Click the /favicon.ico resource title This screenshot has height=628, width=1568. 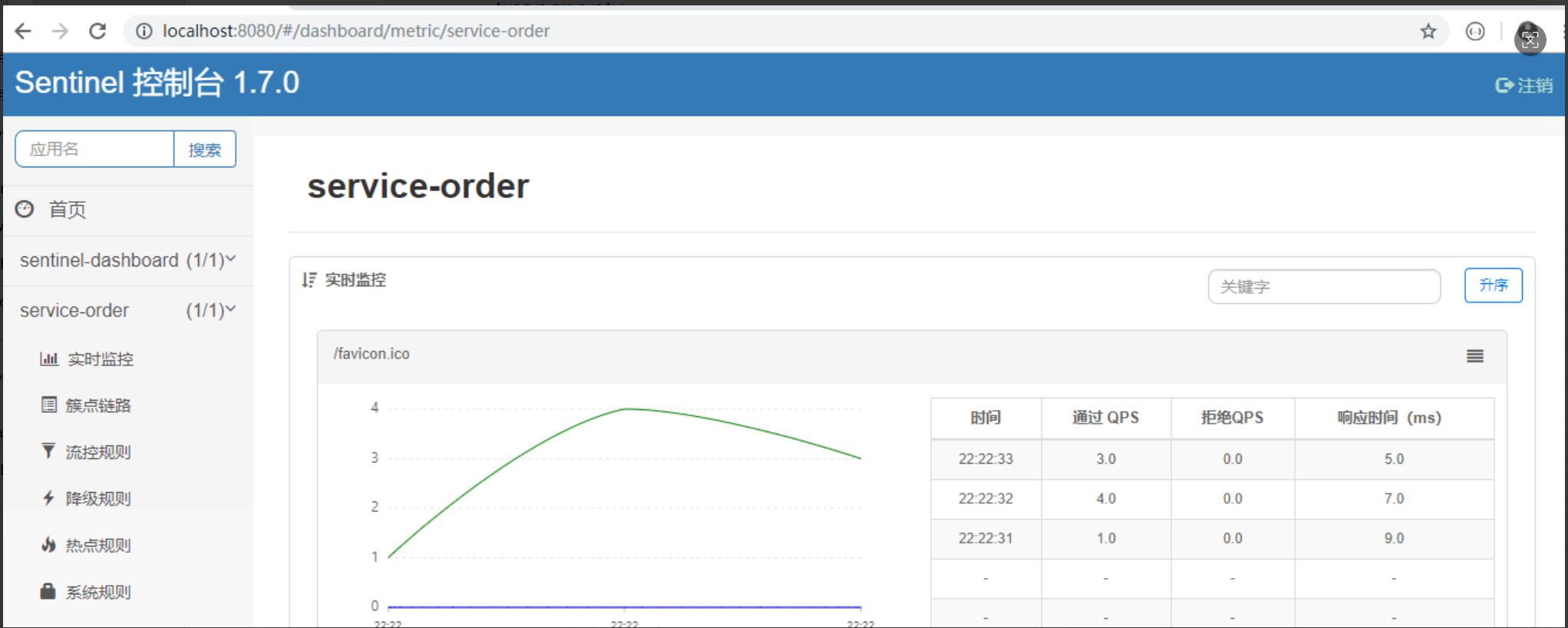371,354
